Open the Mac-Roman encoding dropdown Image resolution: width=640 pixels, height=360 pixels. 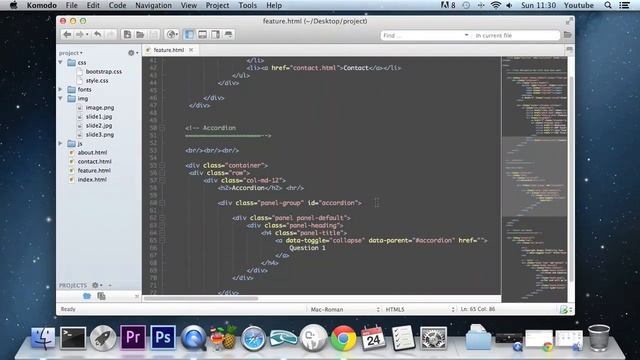coord(345,309)
